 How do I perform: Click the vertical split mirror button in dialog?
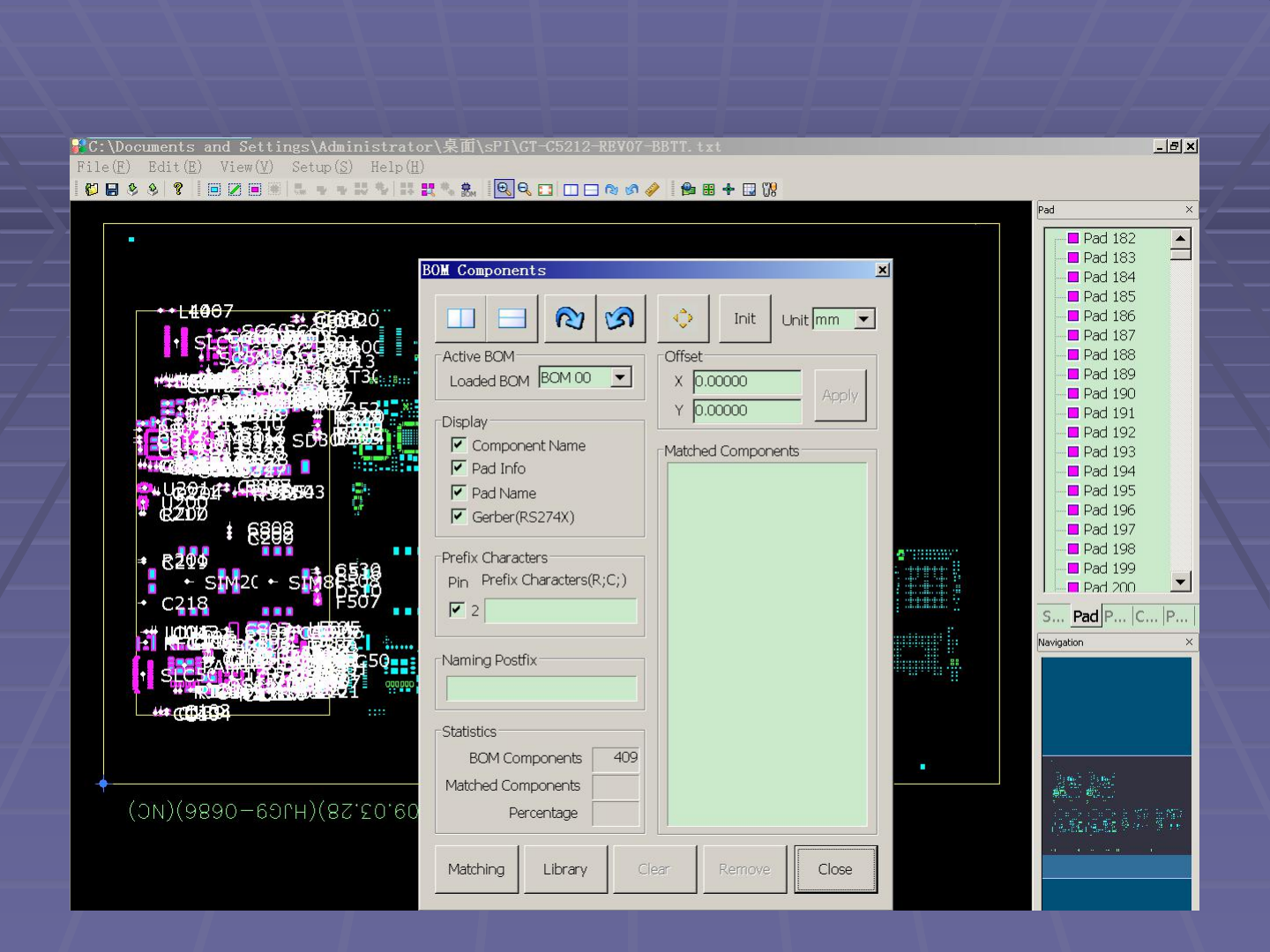(460, 319)
